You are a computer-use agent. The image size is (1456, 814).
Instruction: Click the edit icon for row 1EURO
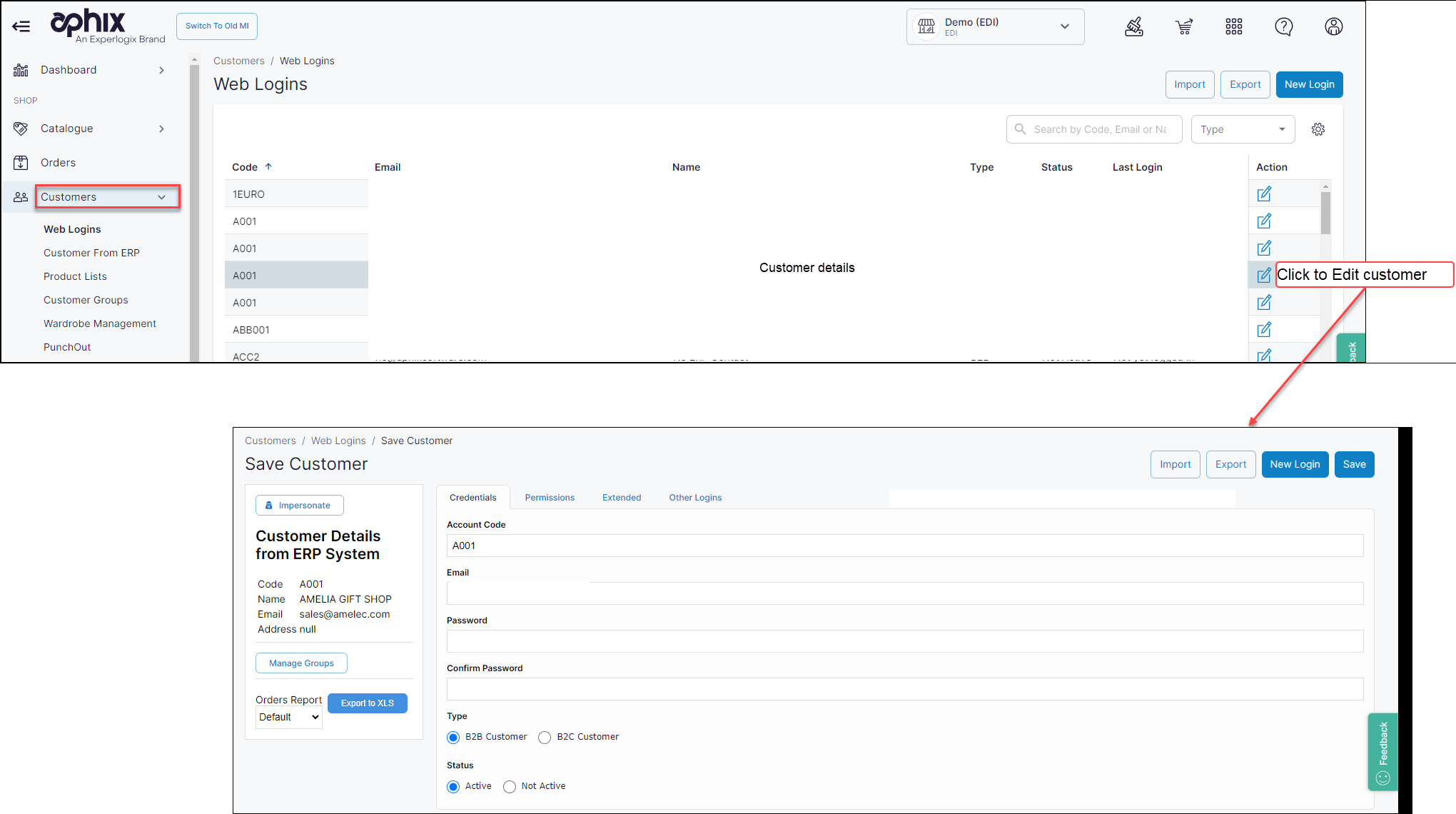tap(1264, 194)
